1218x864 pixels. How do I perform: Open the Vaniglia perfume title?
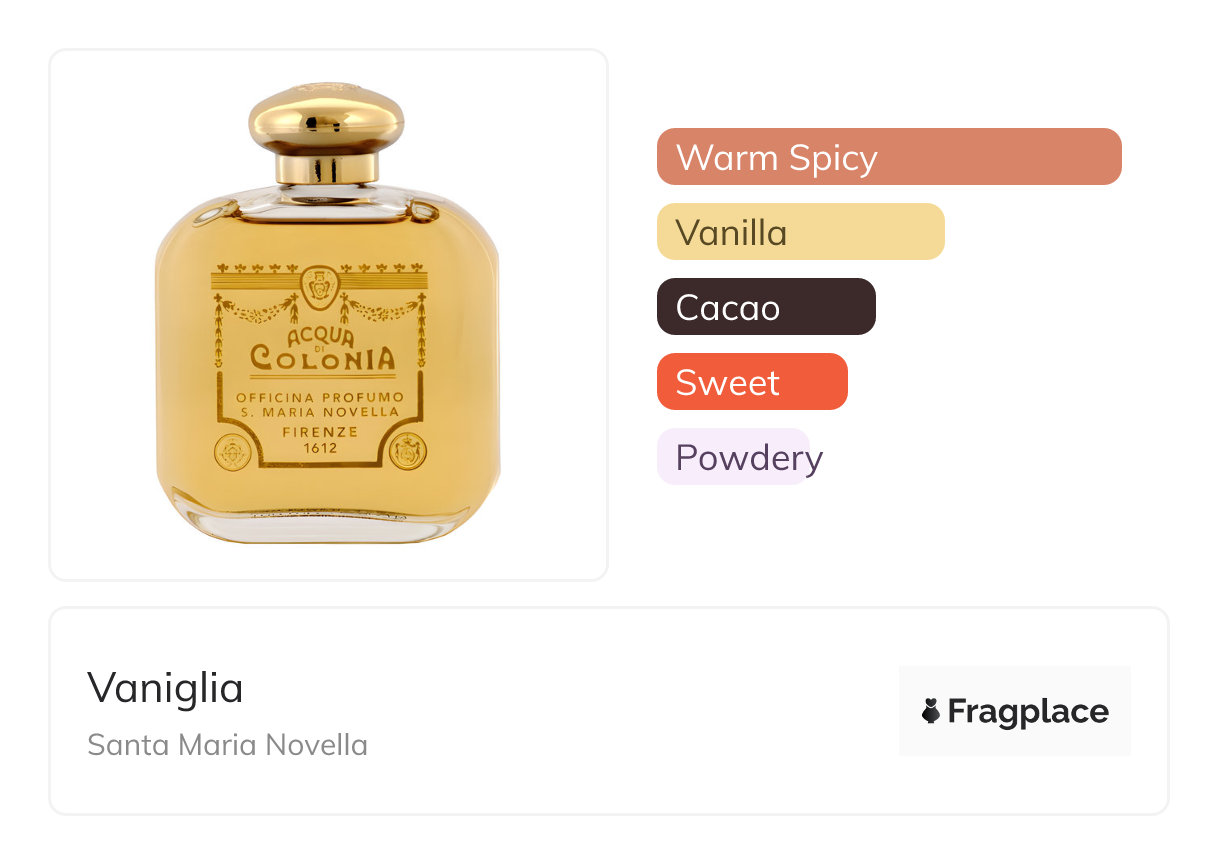pos(165,688)
